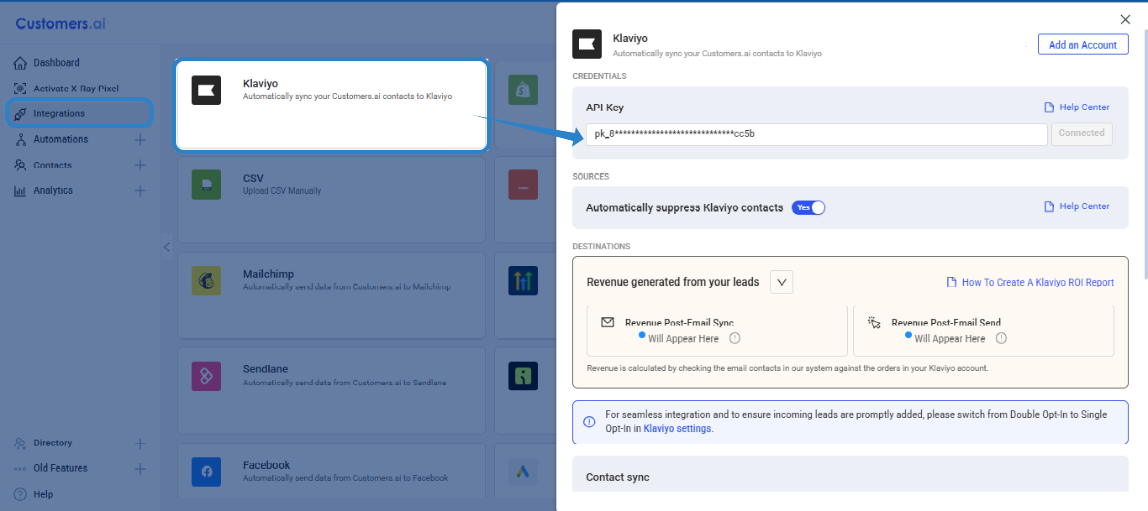
Task: Click the Directory people icon
Action: click(x=20, y=443)
